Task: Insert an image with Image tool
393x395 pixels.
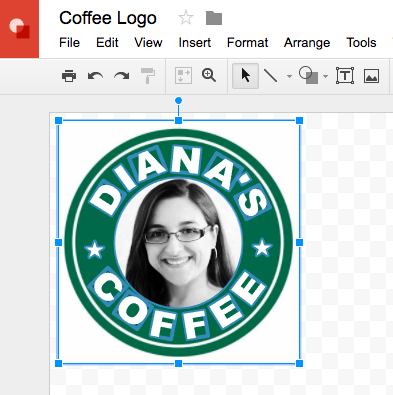Action: coord(371,76)
